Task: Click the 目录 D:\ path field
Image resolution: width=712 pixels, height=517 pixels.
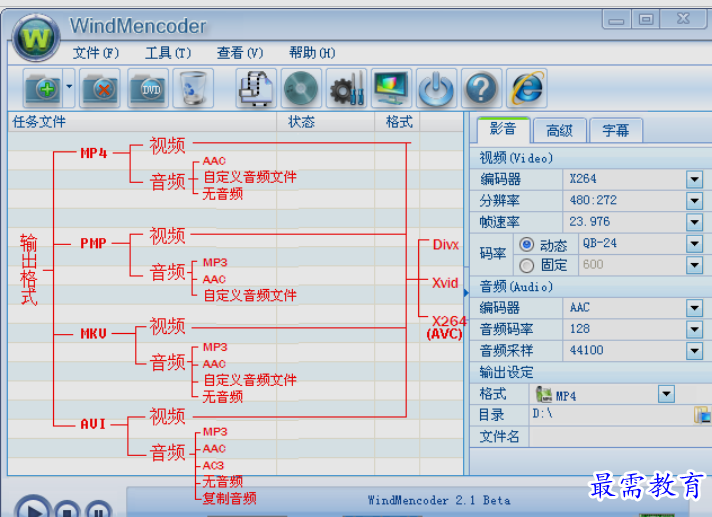Action: click(x=611, y=415)
